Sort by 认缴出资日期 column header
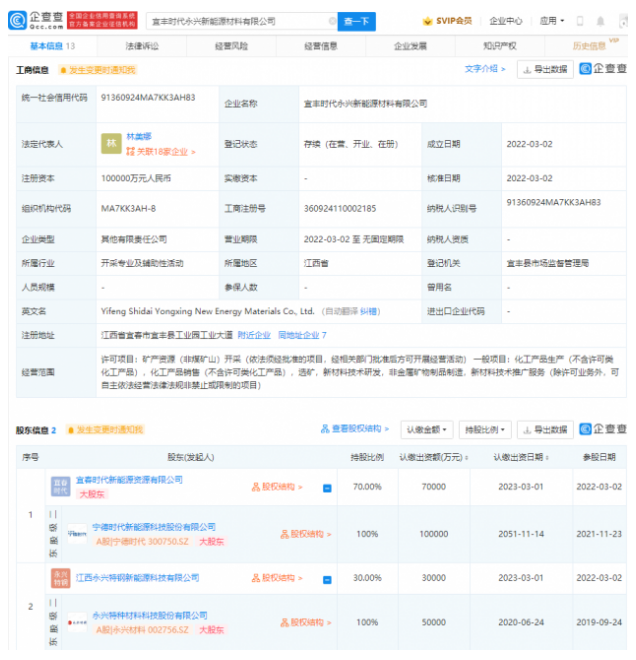636x660 pixels. click(x=521, y=458)
